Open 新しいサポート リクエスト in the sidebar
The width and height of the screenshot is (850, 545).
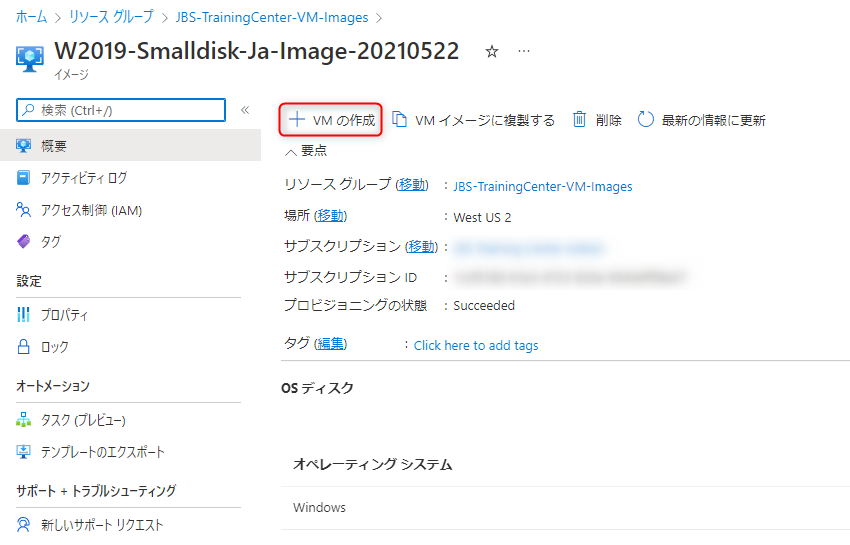130,525
